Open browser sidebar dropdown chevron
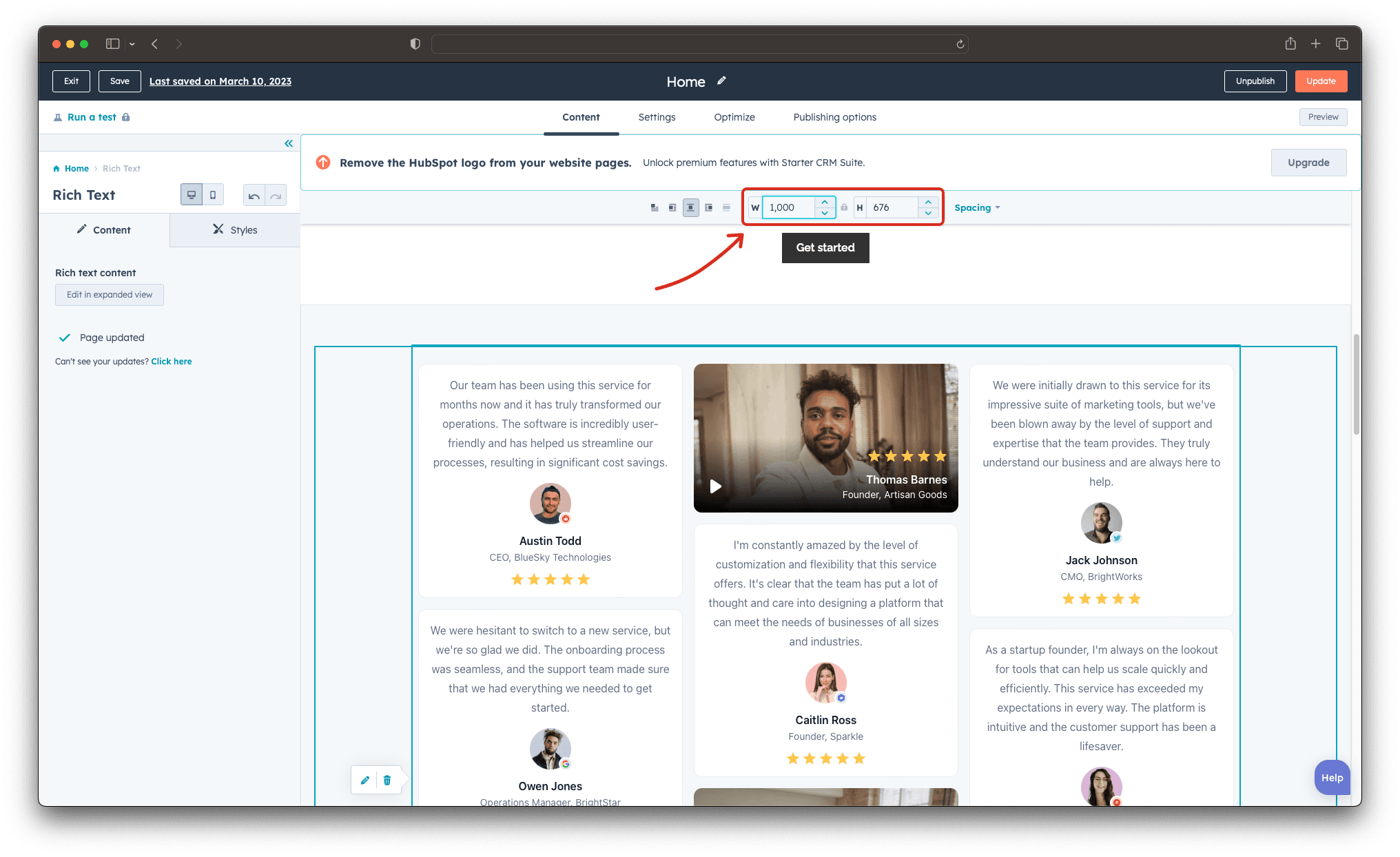The image size is (1400, 857). [132, 44]
